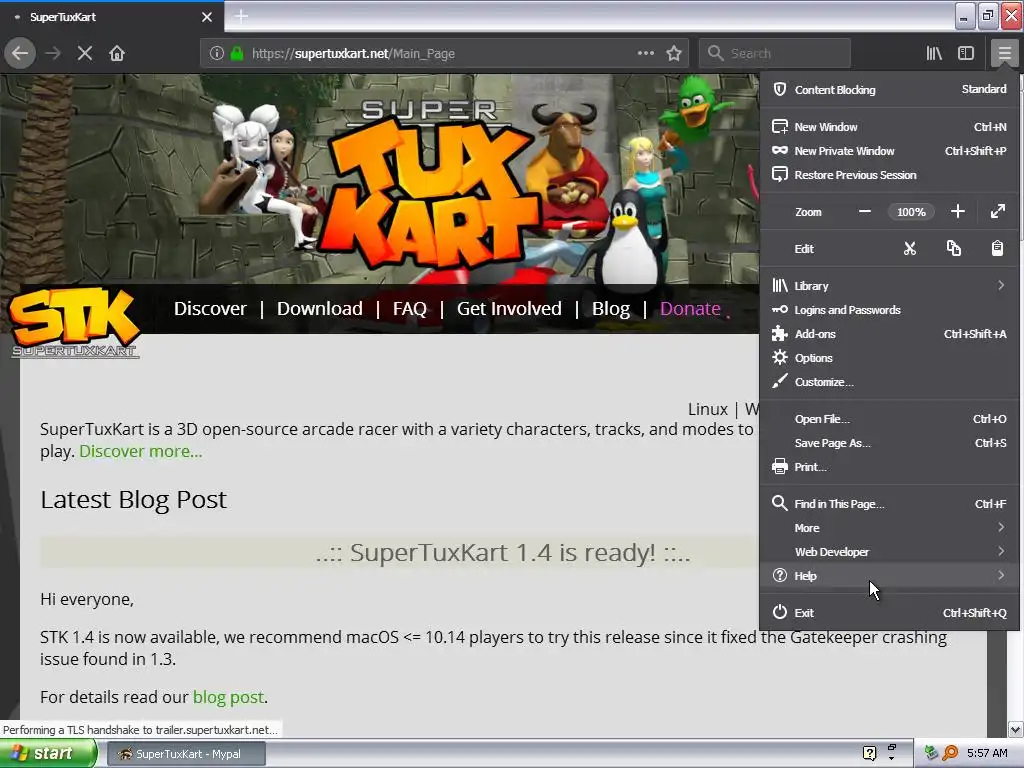Click the green padlock security icon
This screenshot has height=768, width=1024.
point(237,53)
